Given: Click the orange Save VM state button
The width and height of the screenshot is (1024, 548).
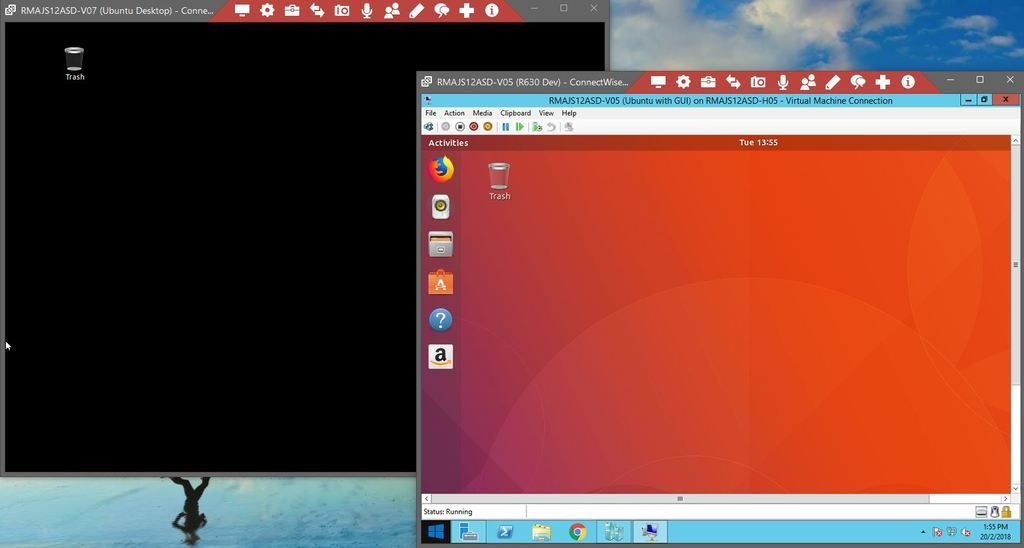Looking at the screenshot, I should 487,127.
